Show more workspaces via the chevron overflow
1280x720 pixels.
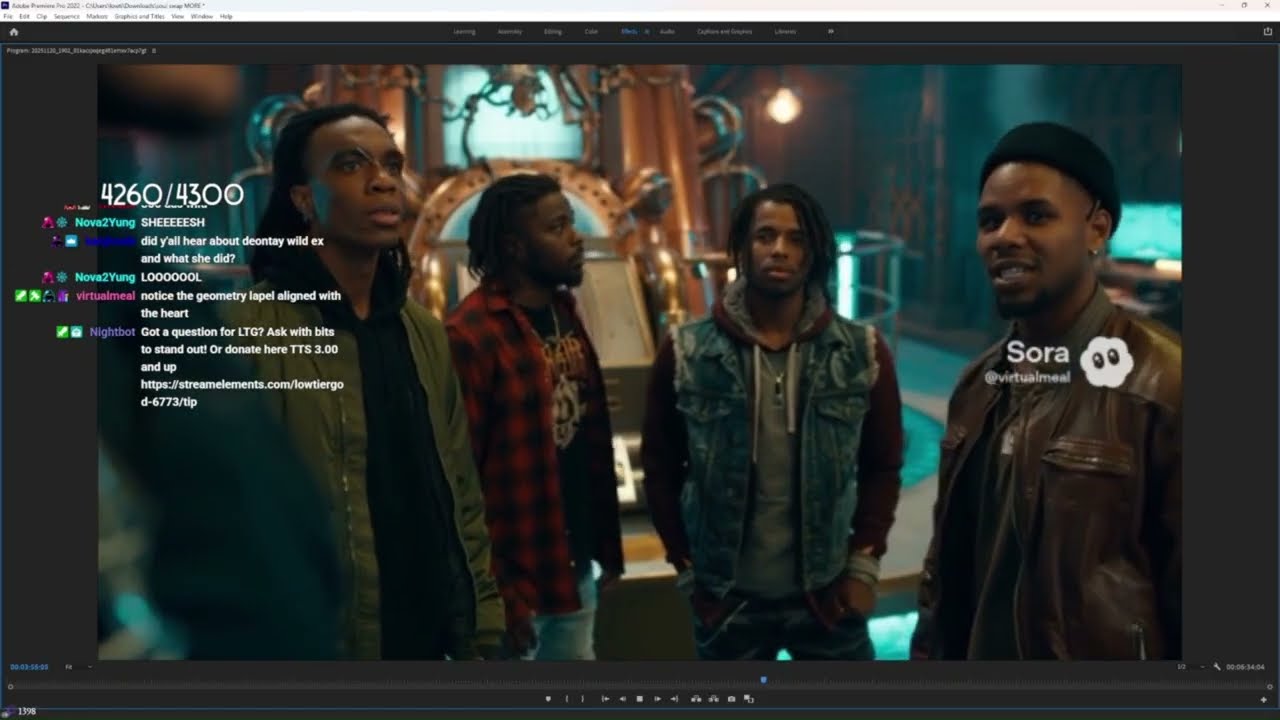830,32
